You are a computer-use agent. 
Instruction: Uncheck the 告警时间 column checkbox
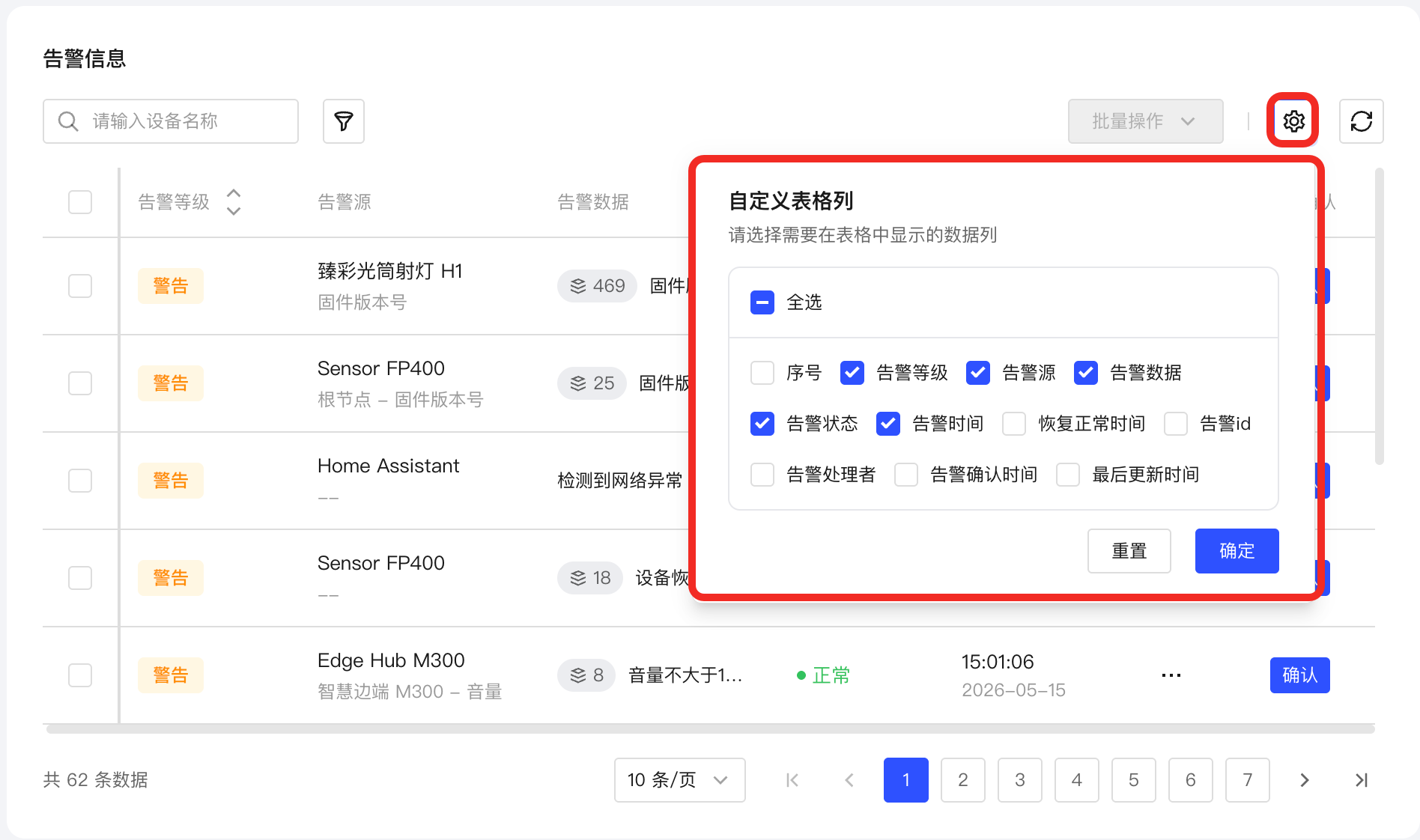(x=888, y=424)
